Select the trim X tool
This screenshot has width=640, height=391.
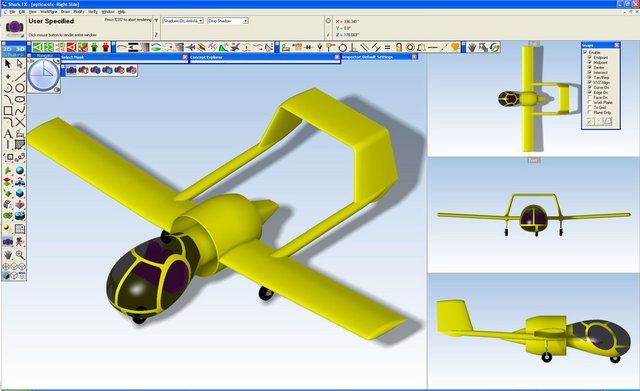coord(20,122)
